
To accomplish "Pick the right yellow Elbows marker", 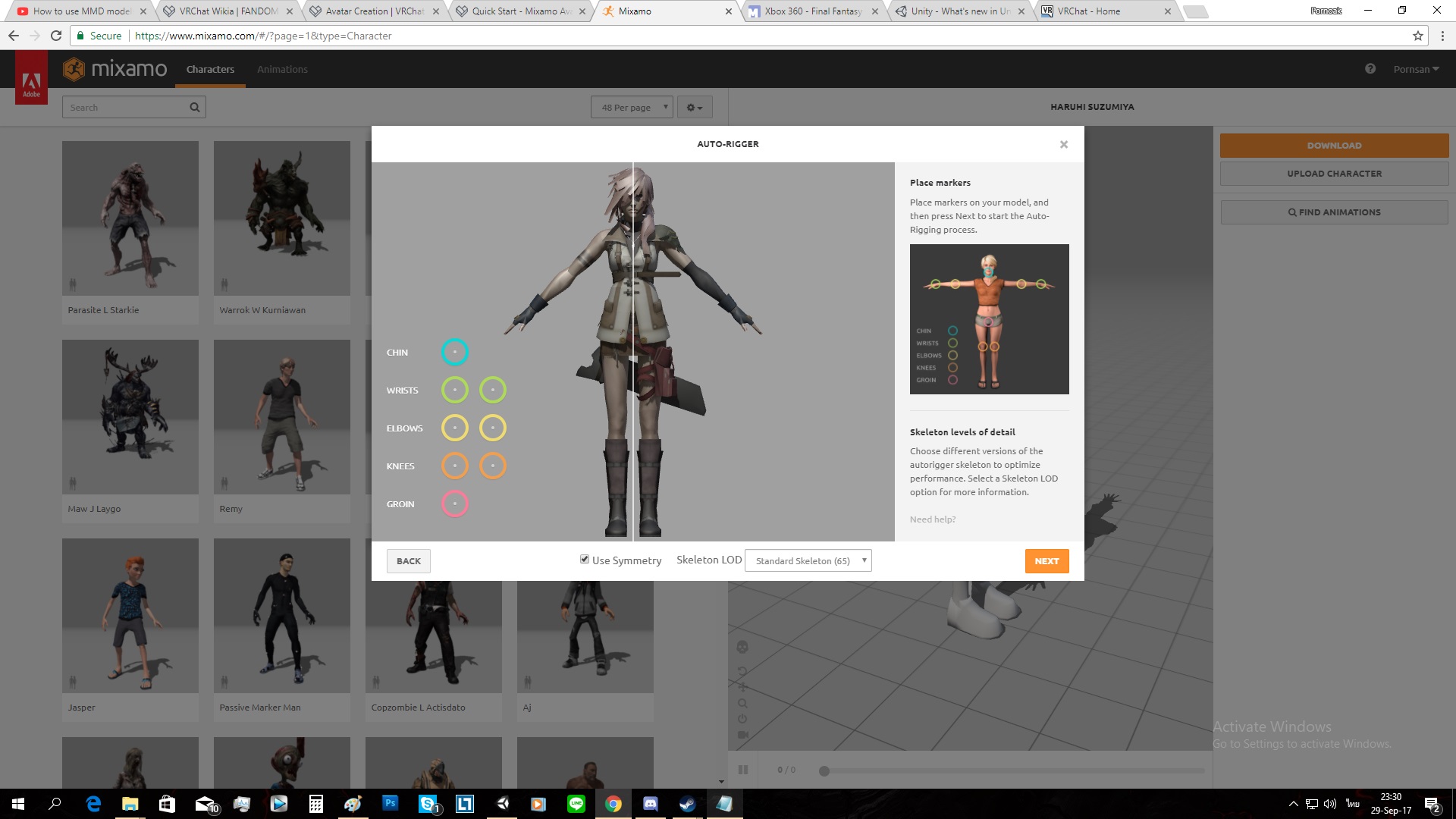I will [492, 428].
